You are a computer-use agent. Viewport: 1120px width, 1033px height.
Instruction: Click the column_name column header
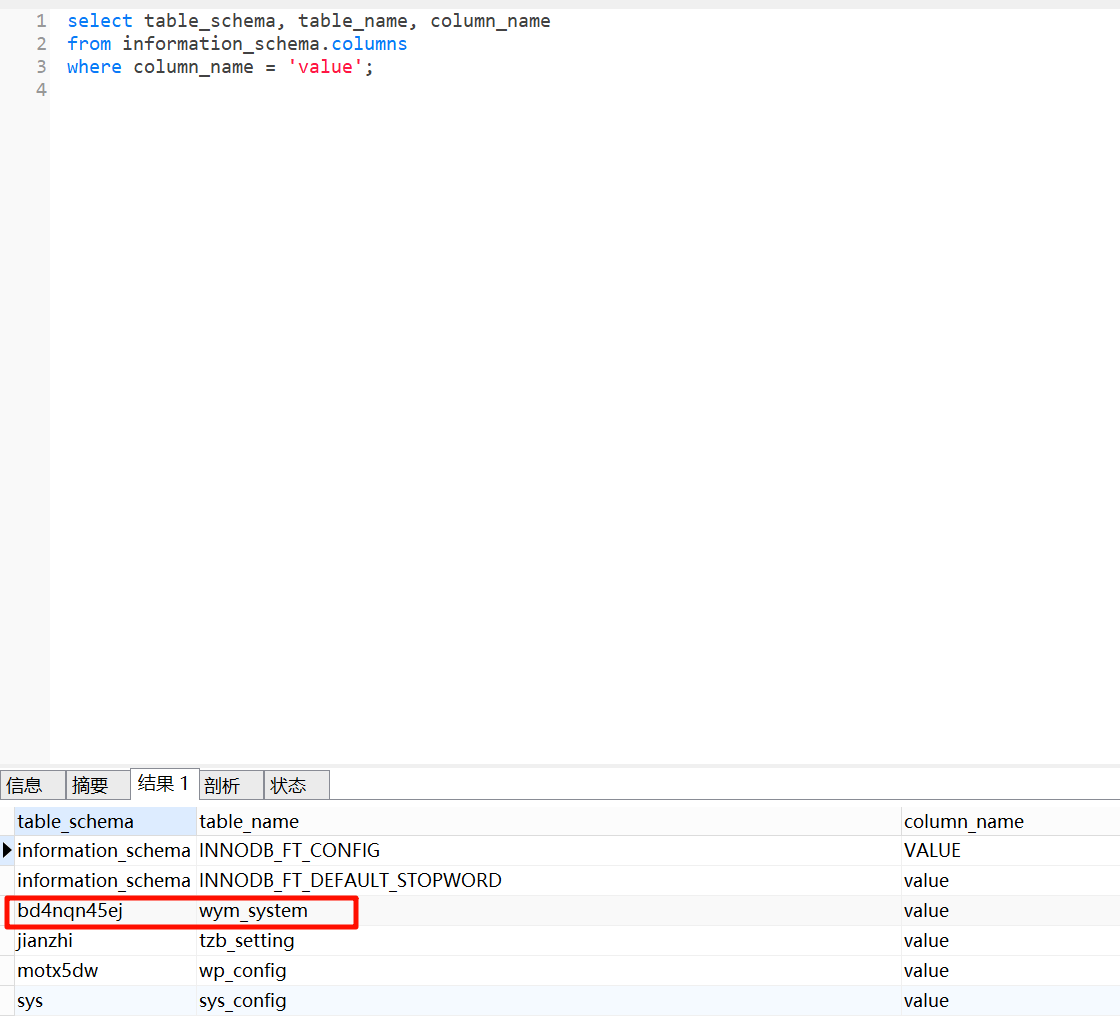pyautogui.click(x=963, y=822)
